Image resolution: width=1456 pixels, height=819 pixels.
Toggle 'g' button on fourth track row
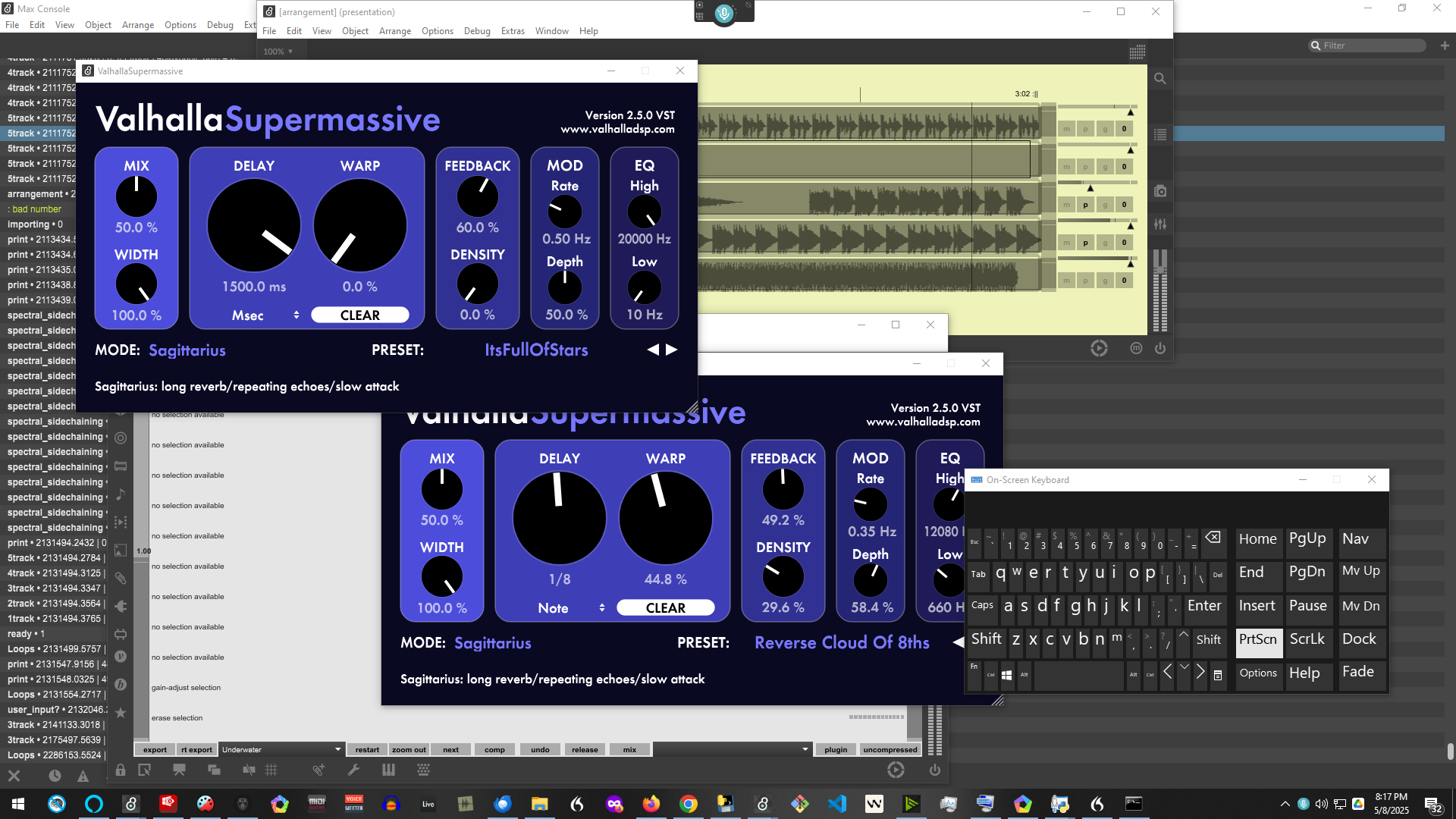click(x=1105, y=243)
